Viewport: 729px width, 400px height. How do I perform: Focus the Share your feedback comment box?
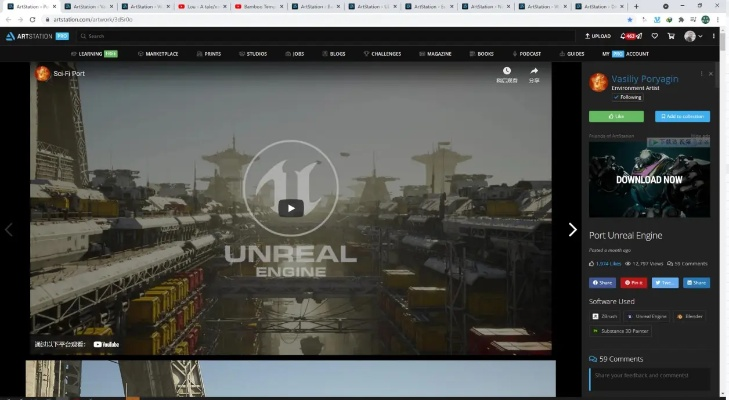649,379
